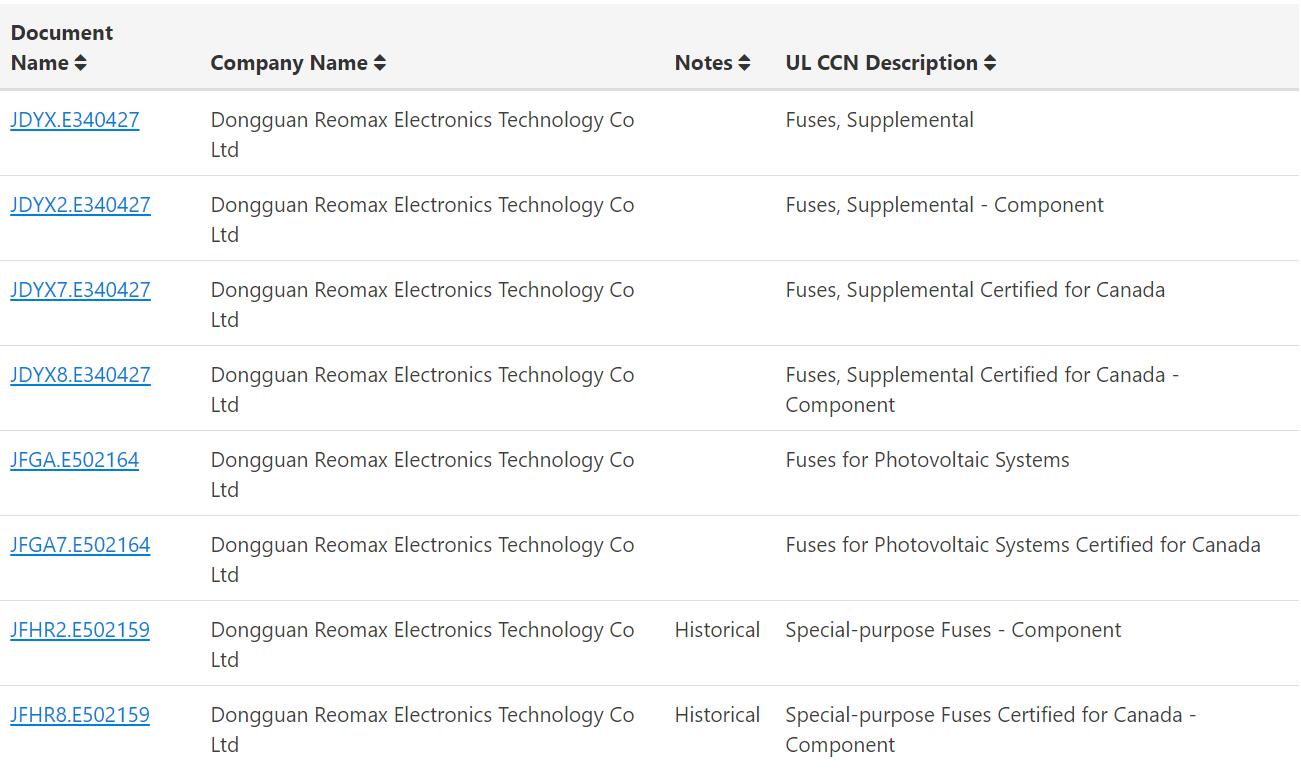Sort by Document Name arrow icon
The height and width of the screenshot is (779, 1301).
tap(80, 63)
